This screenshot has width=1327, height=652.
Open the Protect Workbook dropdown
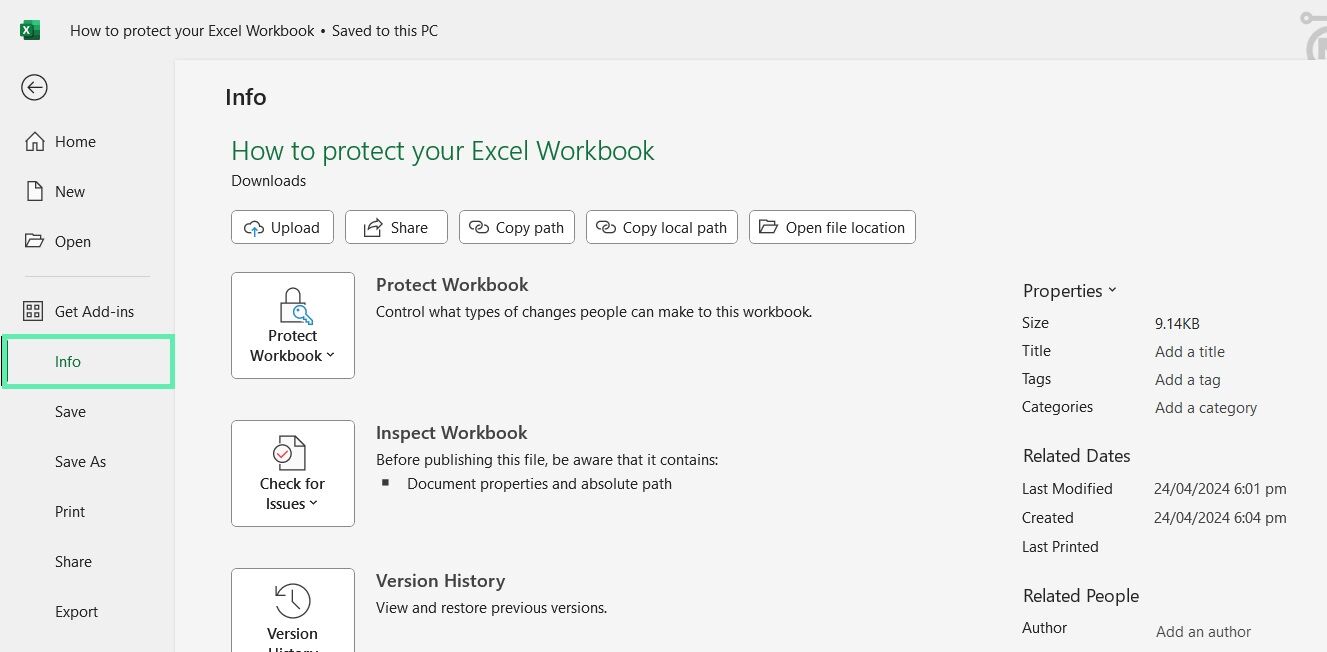tap(293, 325)
